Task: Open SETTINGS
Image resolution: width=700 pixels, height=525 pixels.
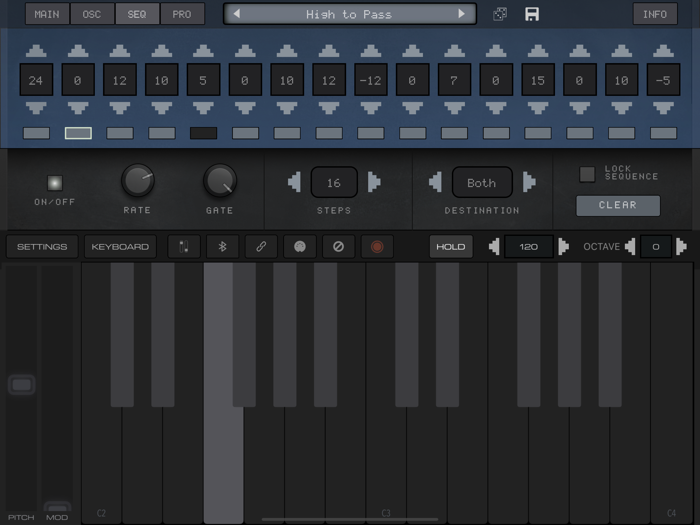Action: click(x=42, y=246)
